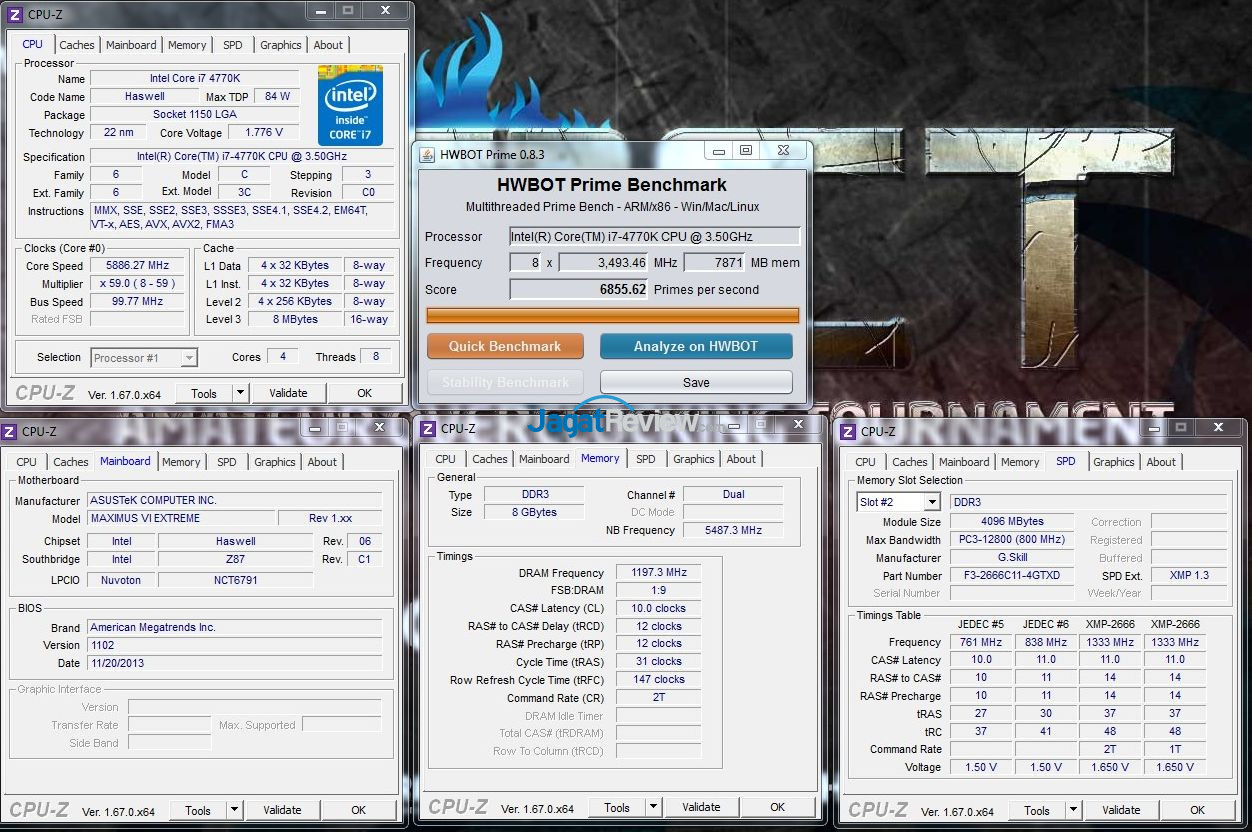Open Graphics tab in CPU-Z SPD window
This screenshot has width=1252, height=832.
coord(1114,462)
